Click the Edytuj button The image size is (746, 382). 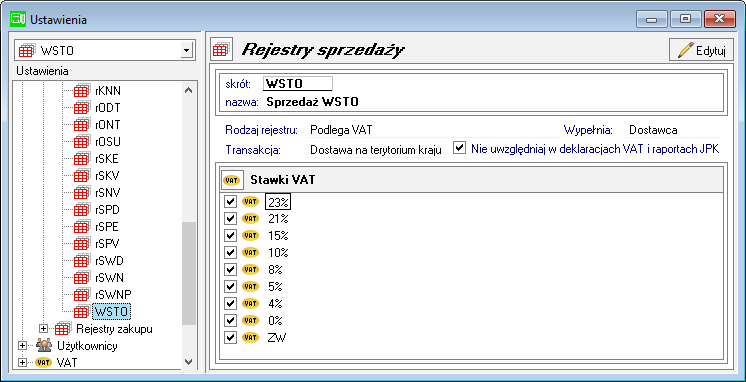(x=701, y=50)
